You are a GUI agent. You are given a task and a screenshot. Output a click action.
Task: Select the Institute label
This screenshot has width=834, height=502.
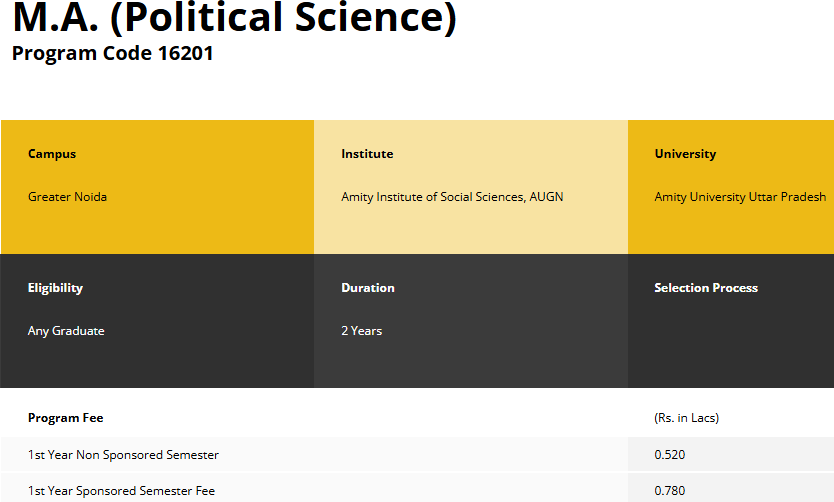click(367, 154)
